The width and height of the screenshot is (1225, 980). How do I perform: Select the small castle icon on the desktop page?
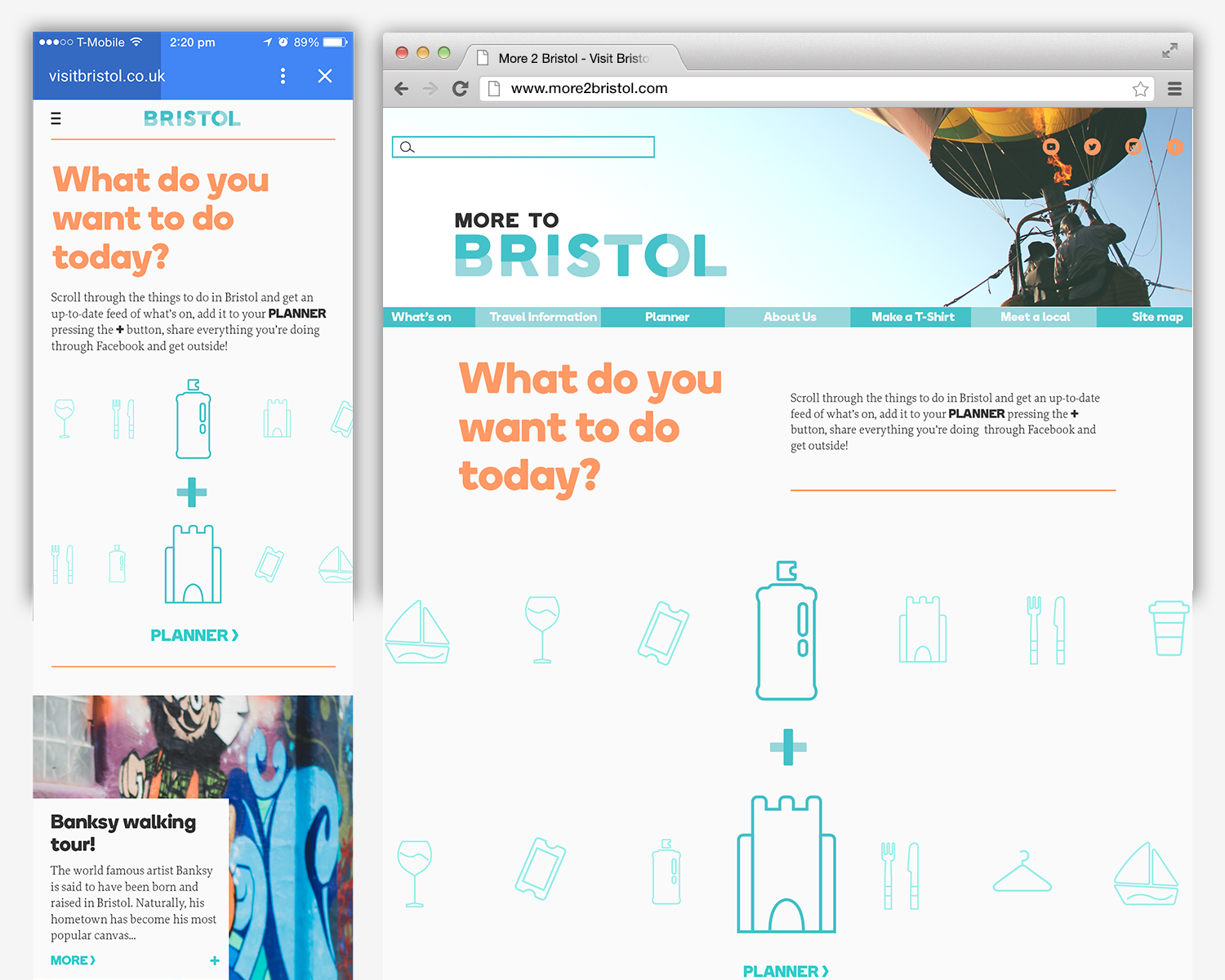click(923, 629)
